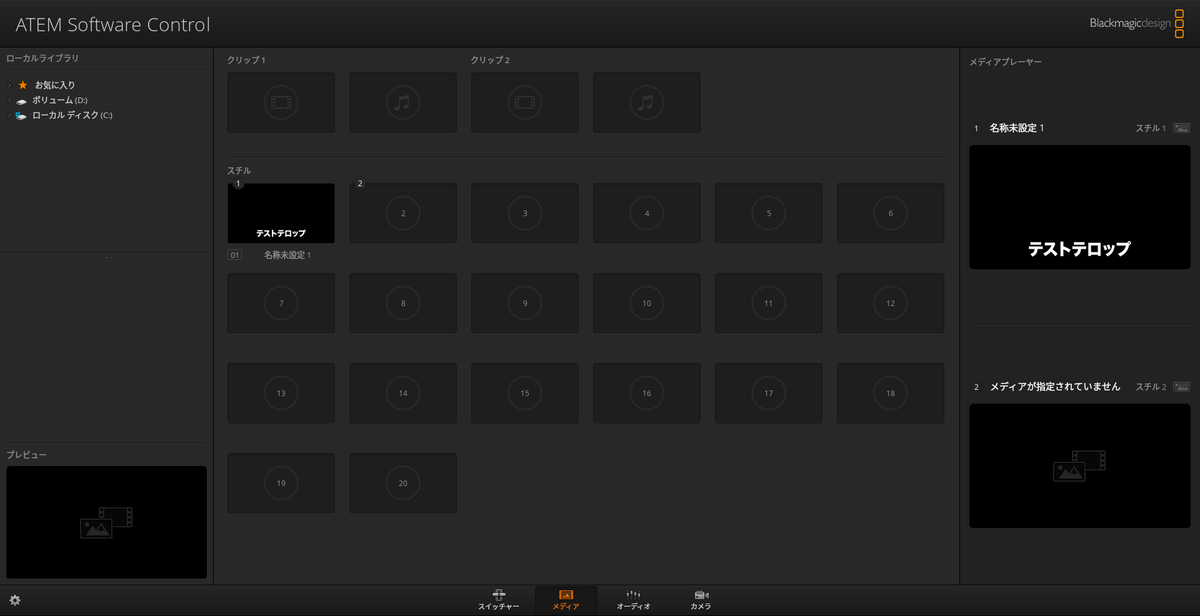Switch to the メディア tab
The image size is (1200, 616).
[x=566, y=600]
